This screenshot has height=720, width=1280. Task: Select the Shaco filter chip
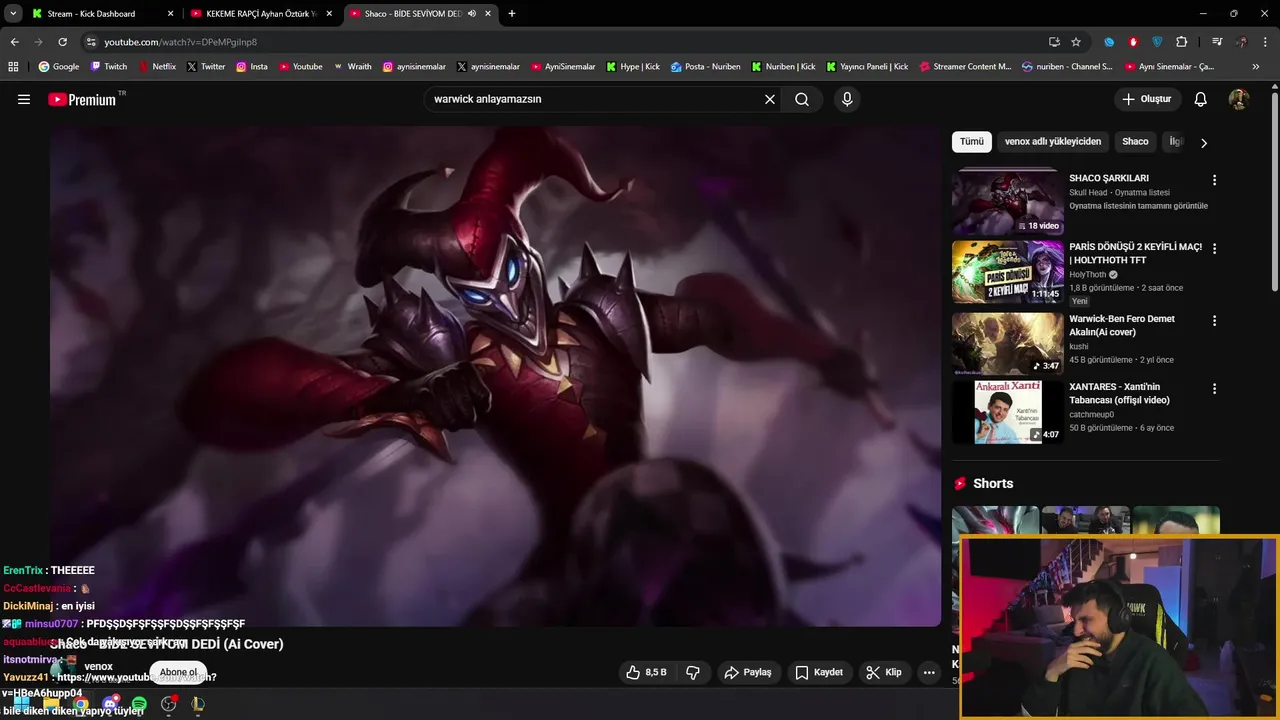[x=1135, y=142]
